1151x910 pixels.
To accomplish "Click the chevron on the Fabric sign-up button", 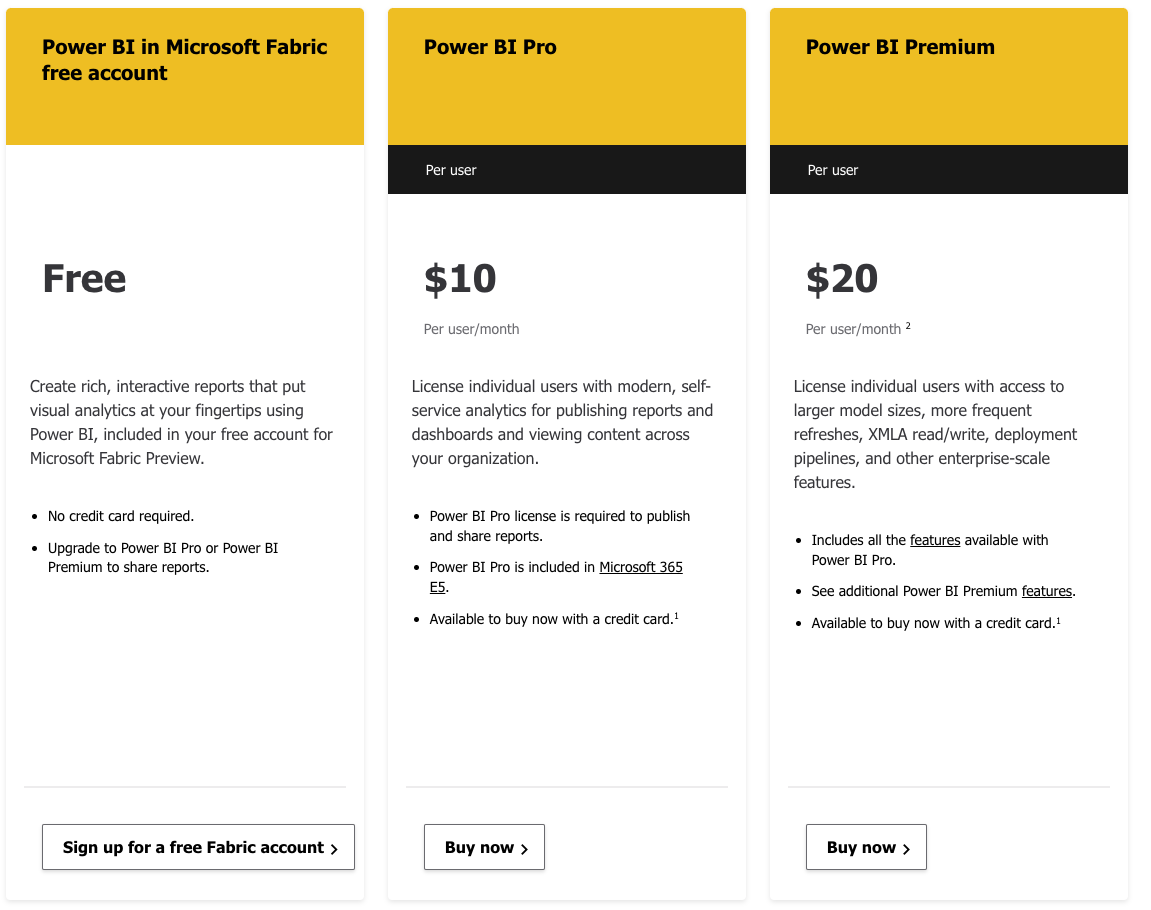I will click(334, 847).
